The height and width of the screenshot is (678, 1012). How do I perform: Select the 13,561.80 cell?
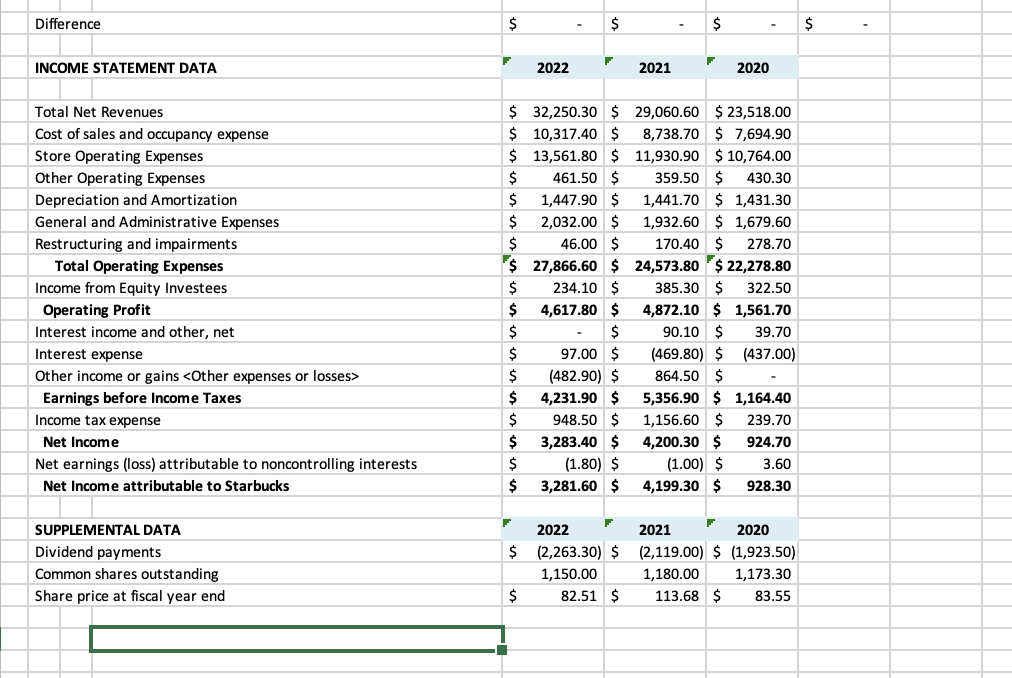[553, 156]
